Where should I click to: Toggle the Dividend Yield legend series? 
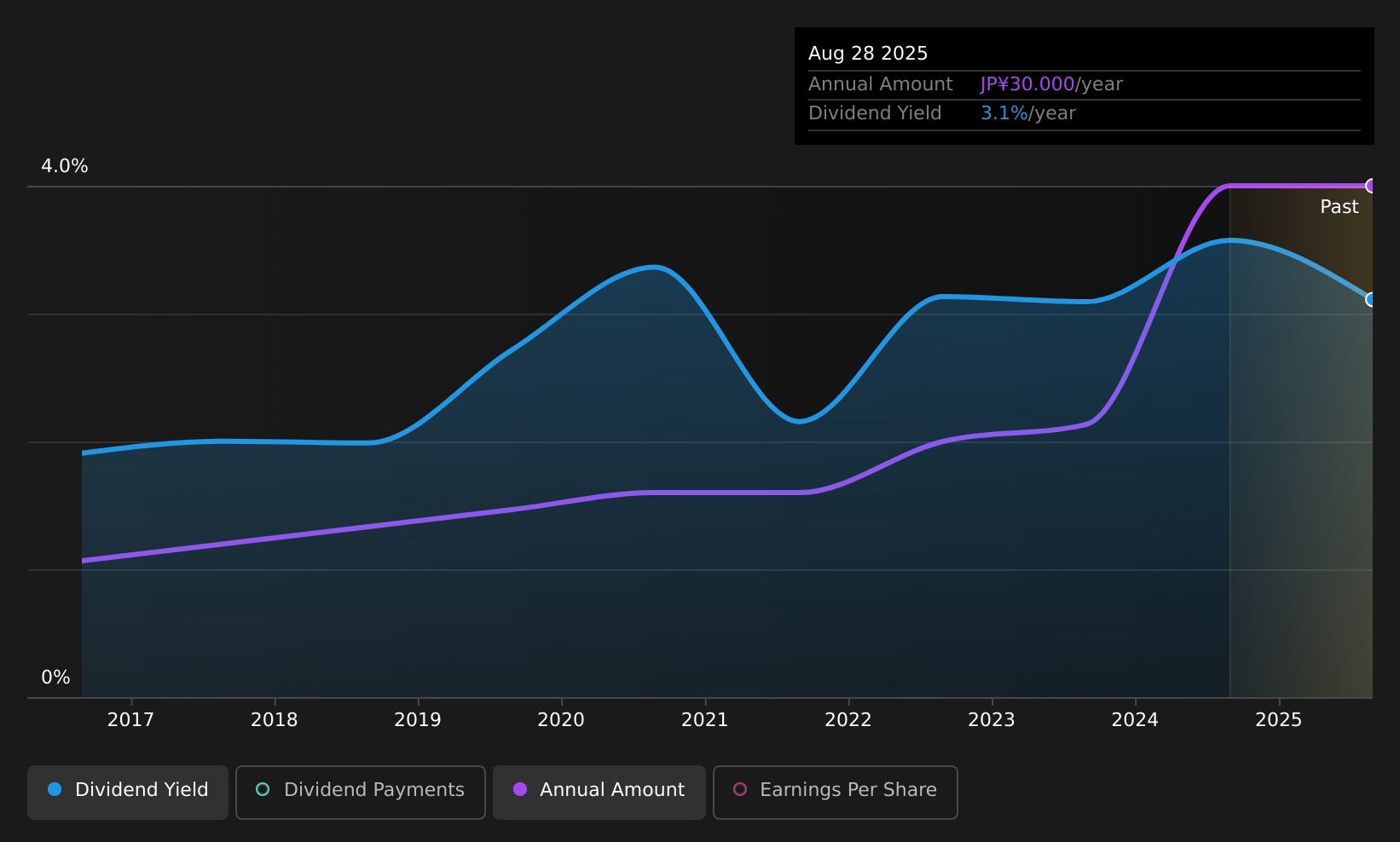[x=128, y=792]
